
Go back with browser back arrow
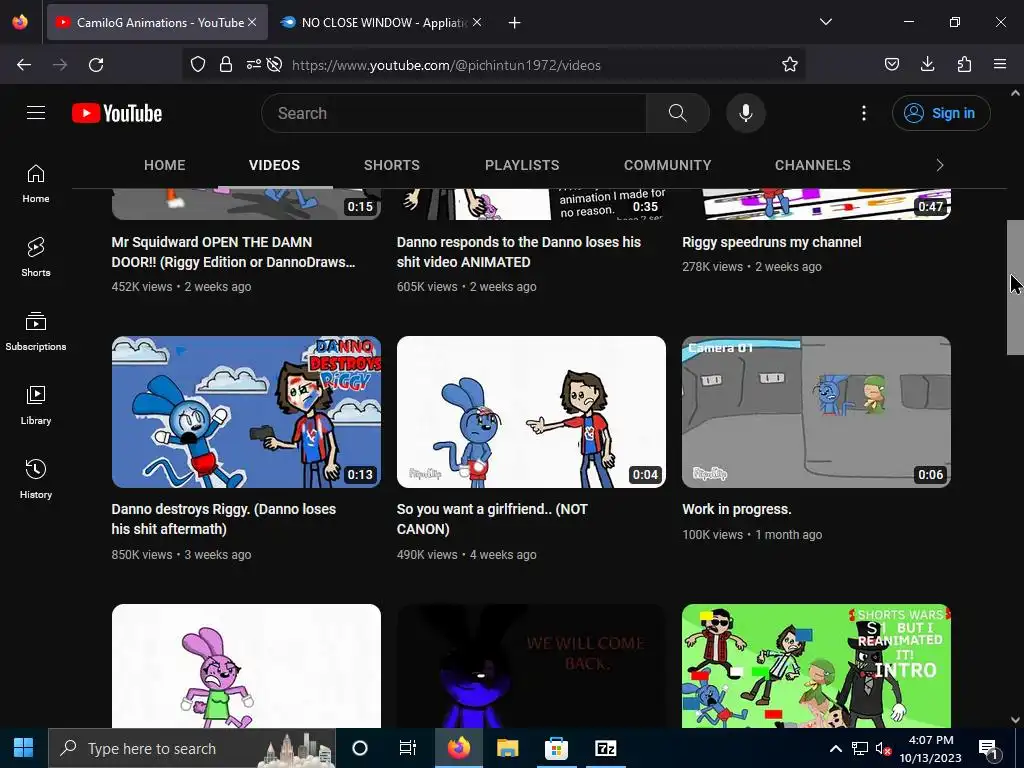click(x=24, y=65)
